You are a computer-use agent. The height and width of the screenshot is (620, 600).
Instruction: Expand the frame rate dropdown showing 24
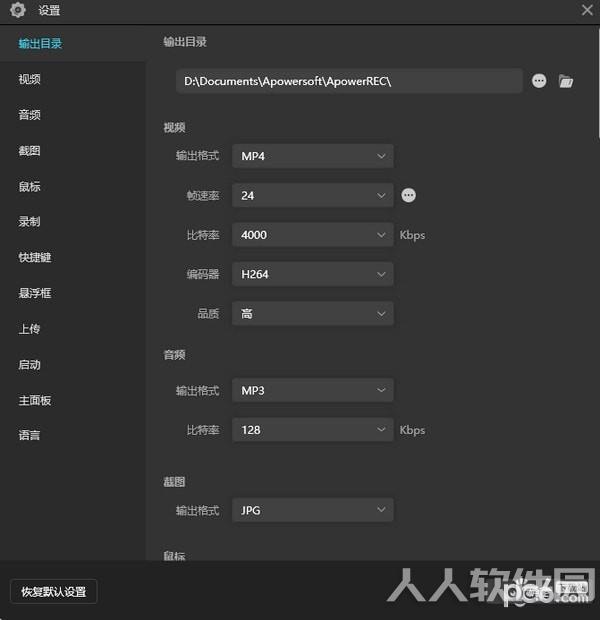point(312,195)
